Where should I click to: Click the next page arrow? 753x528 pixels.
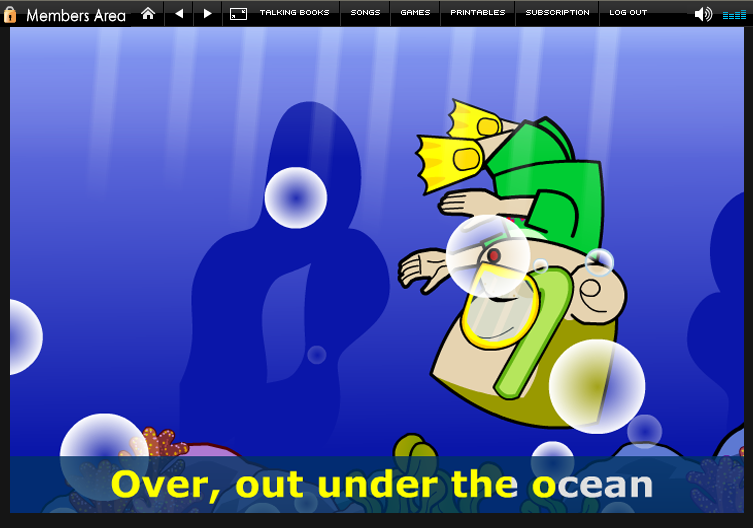pos(208,13)
